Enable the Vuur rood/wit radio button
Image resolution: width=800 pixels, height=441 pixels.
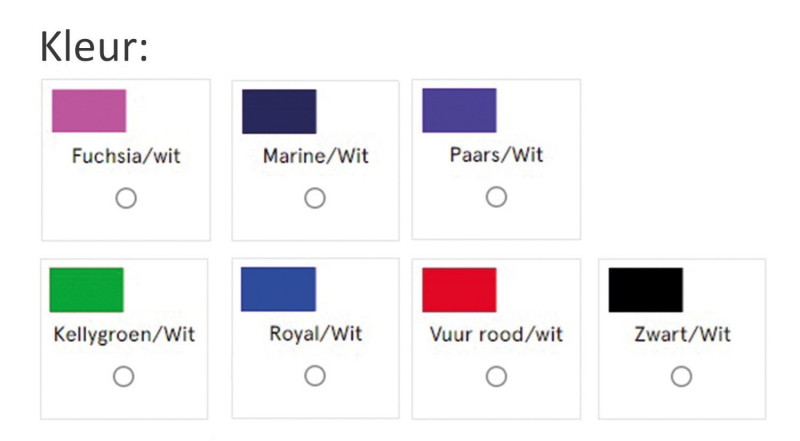pos(496,377)
